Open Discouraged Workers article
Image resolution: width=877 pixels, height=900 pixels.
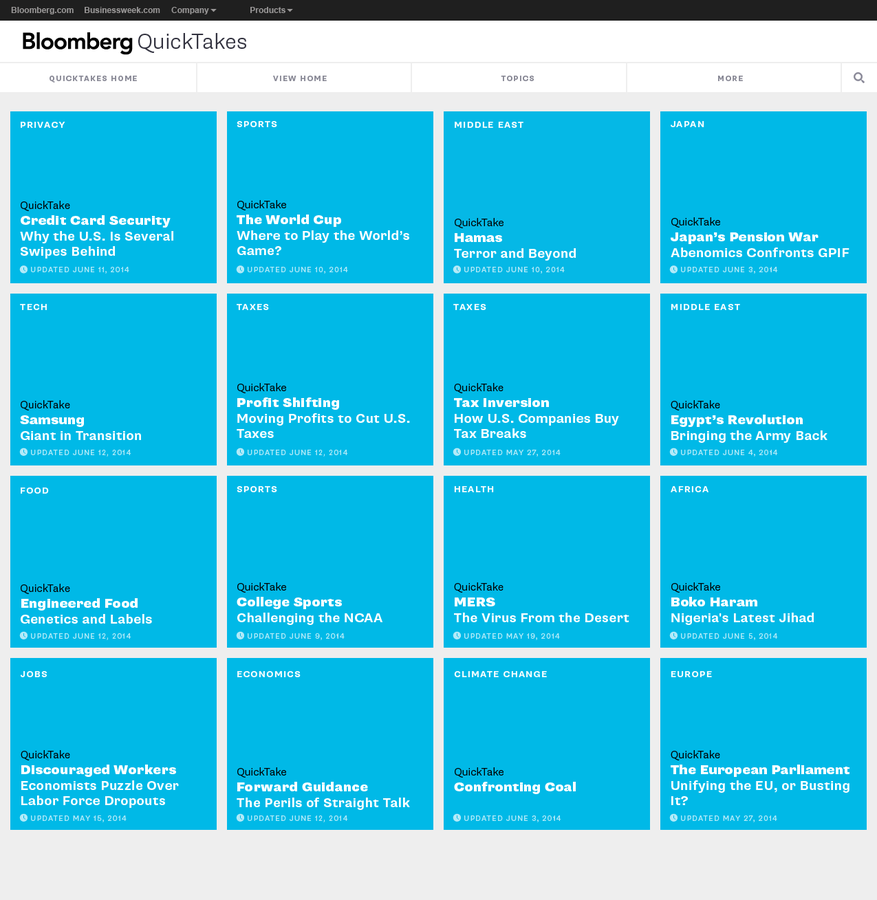(114, 744)
